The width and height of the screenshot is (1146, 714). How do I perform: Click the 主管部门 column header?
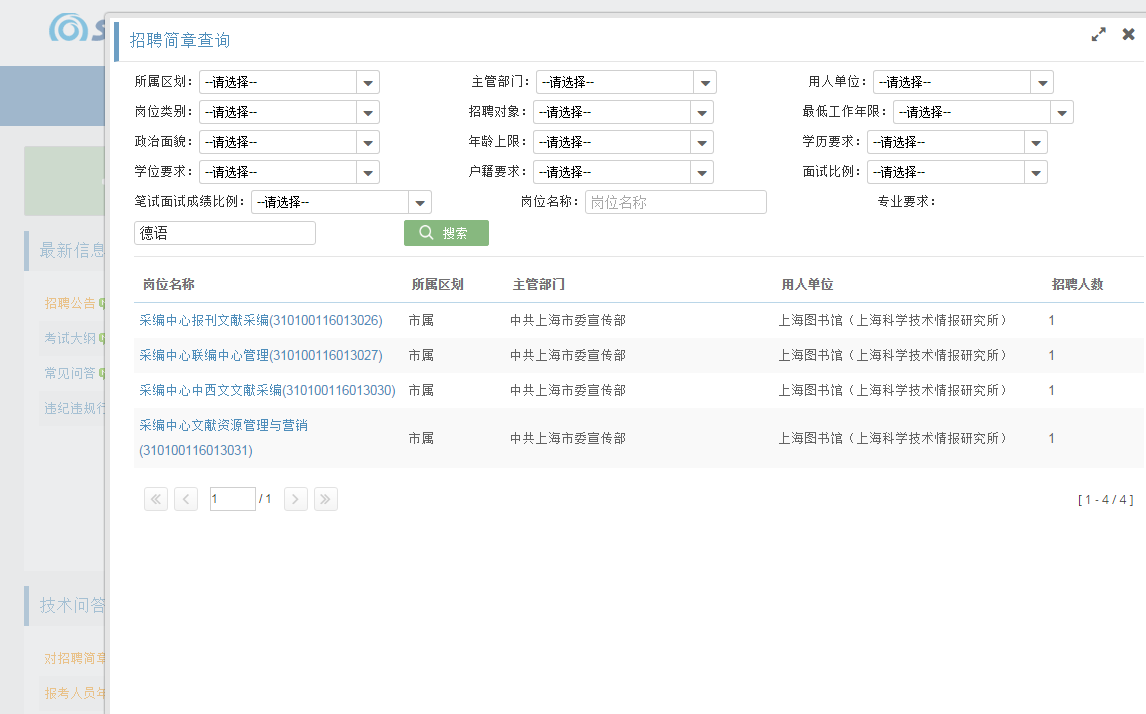pos(539,284)
